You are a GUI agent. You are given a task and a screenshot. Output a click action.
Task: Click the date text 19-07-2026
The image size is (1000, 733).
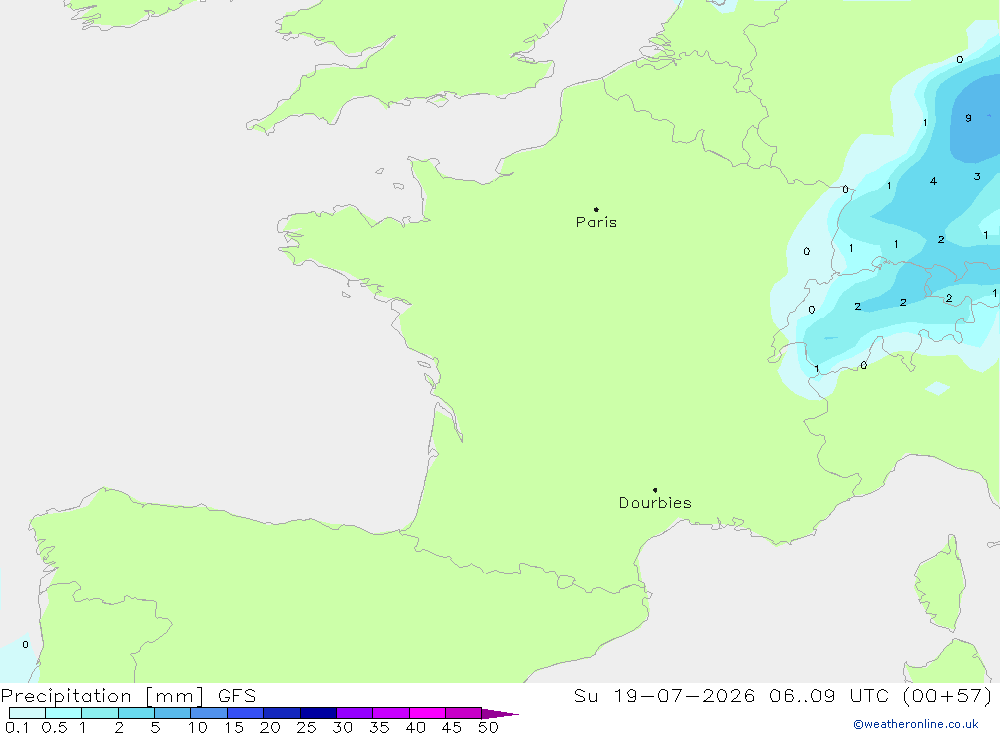click(x=684, y=696)
